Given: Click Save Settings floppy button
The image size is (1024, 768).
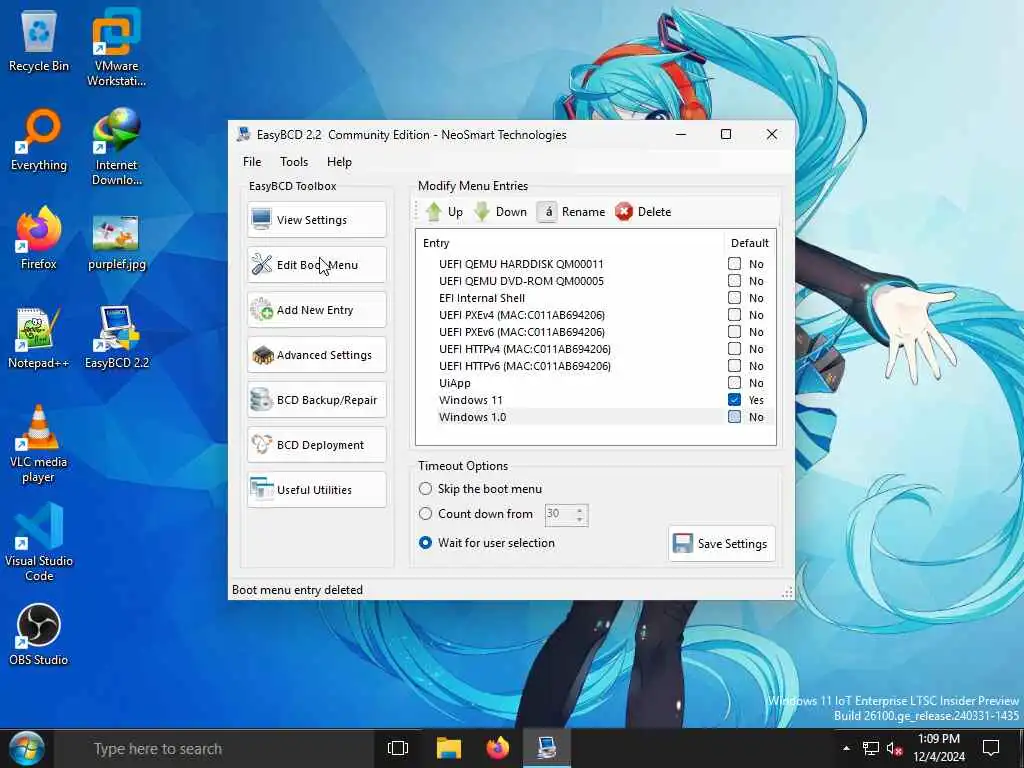Looking at the screenshot, I should [722, 543].
